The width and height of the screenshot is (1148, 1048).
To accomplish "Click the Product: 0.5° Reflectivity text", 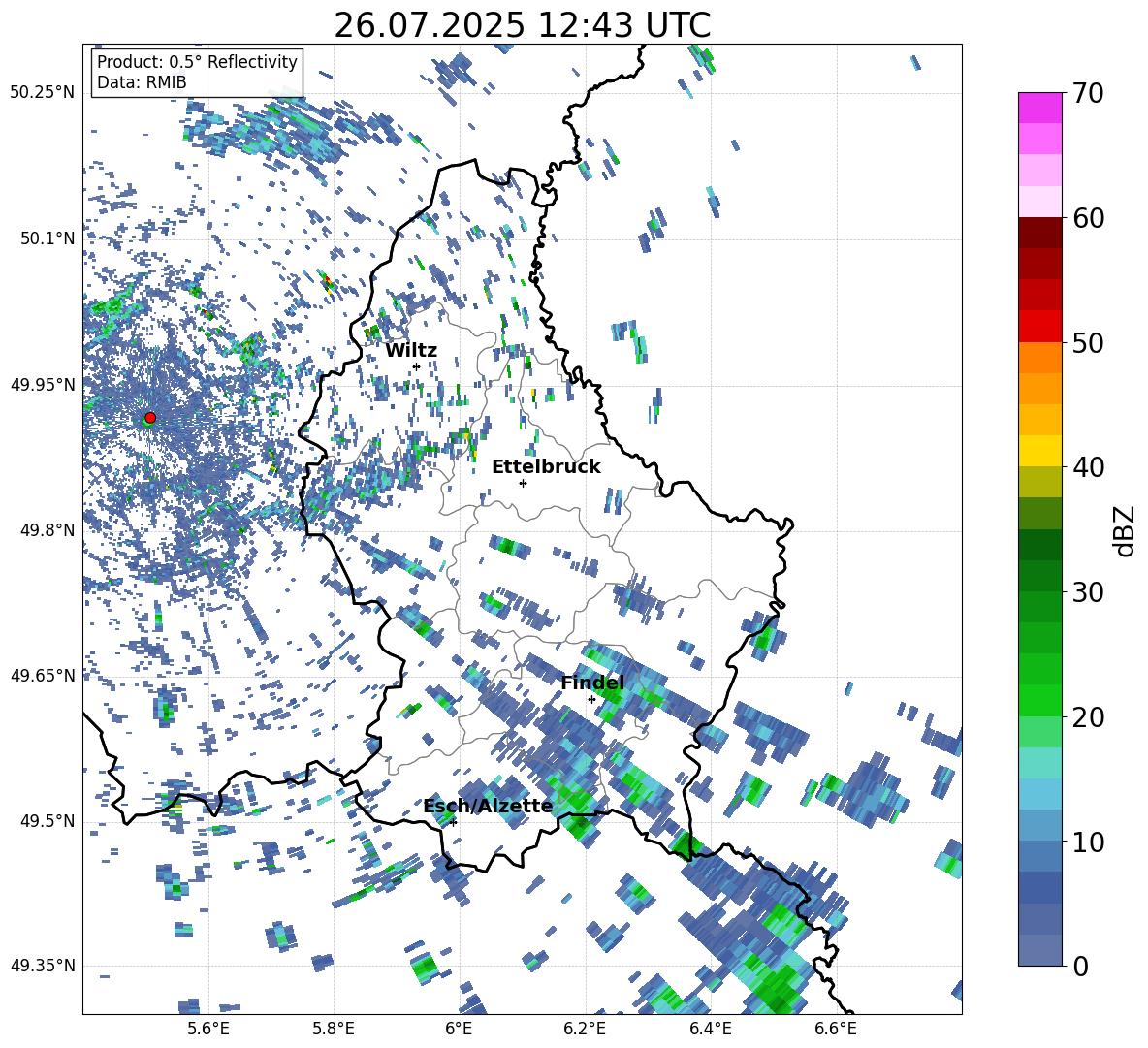I will [197, 62].
